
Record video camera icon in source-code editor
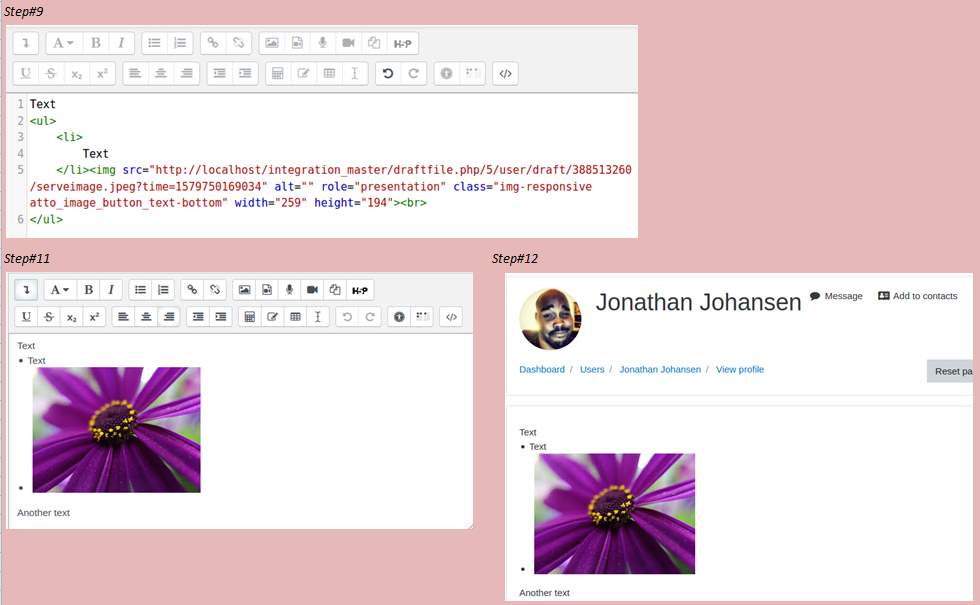tap(348, 43)
